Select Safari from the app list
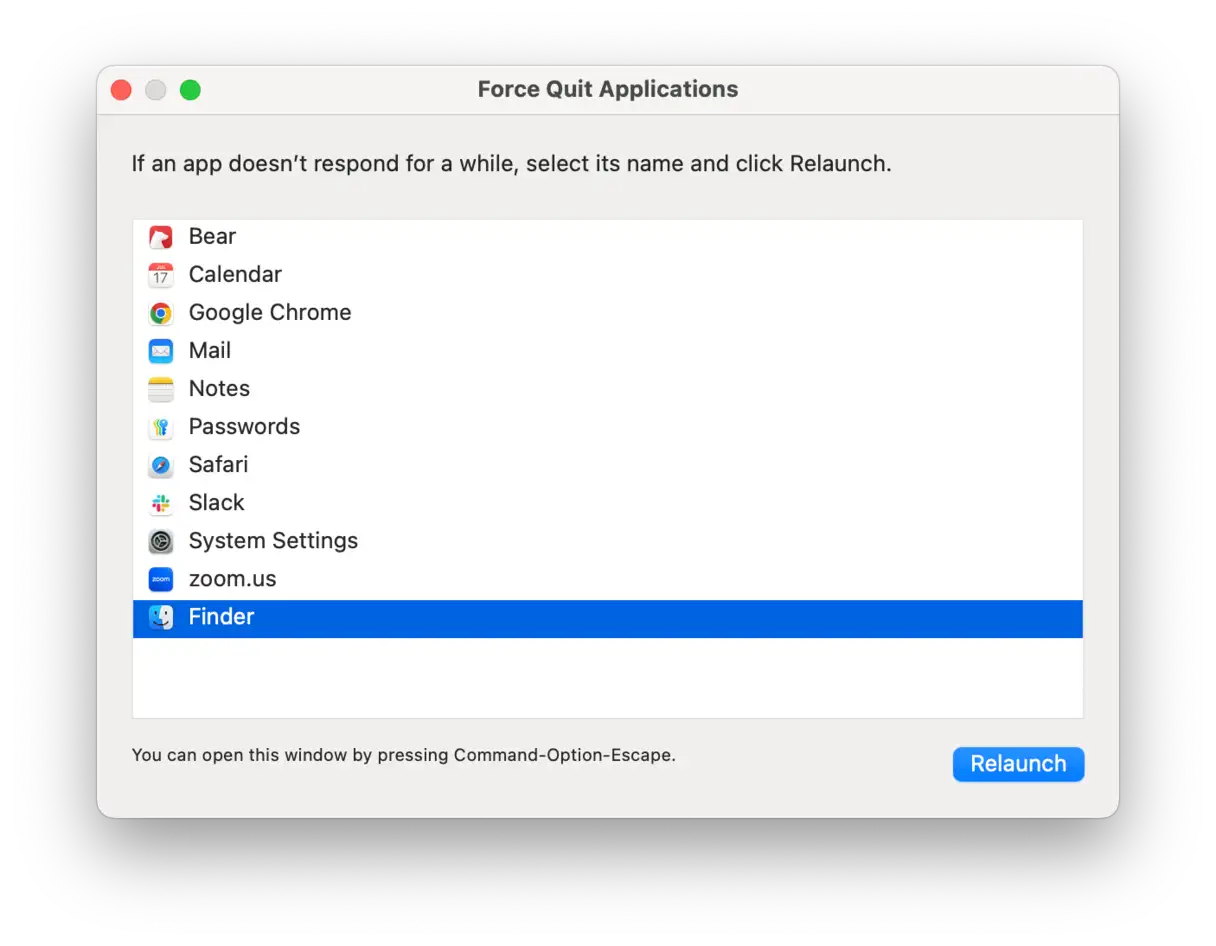The width and height of the screenshot is (1216, 946). (x=219, y=465)
